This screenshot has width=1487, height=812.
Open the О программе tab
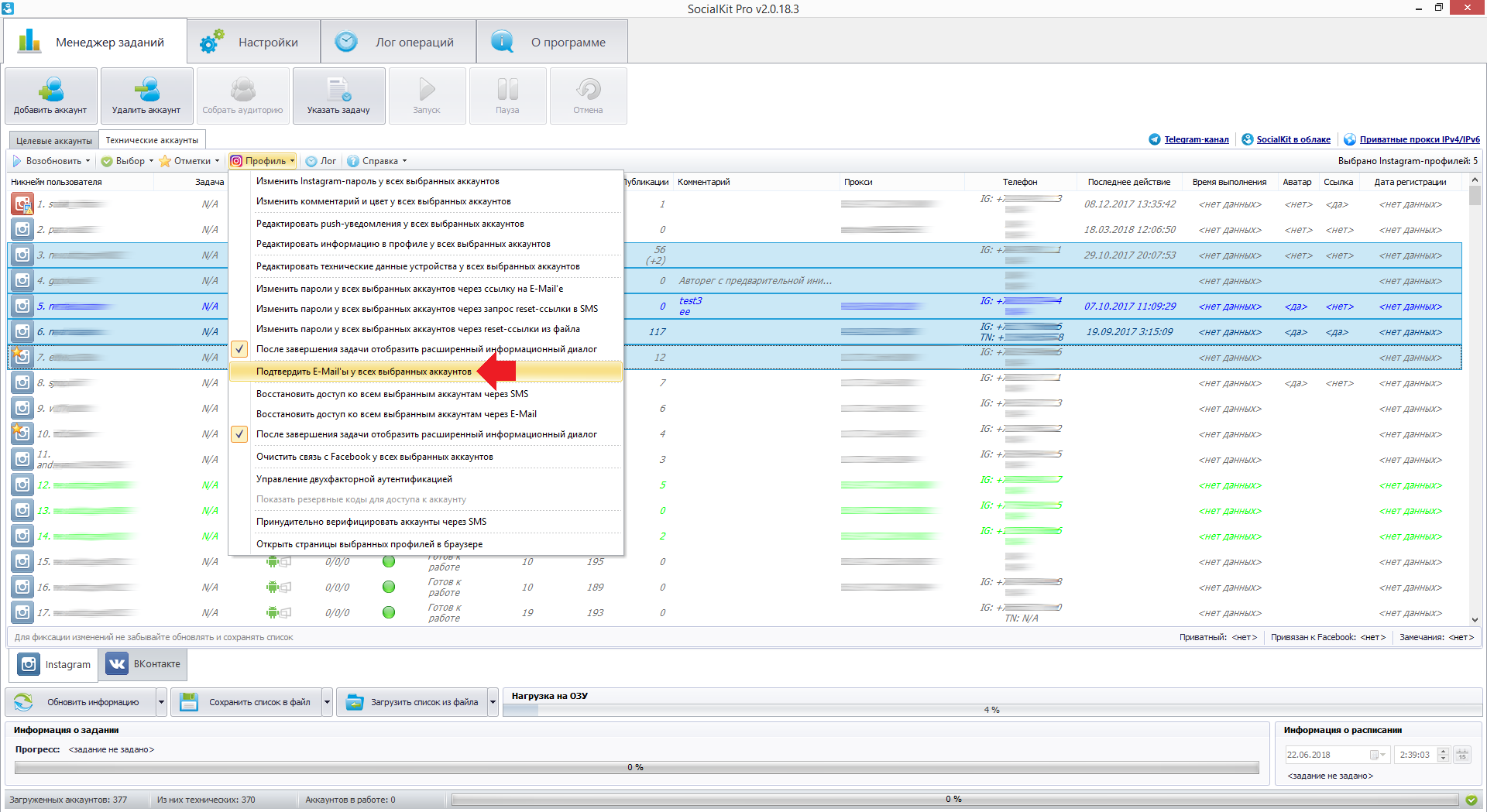click(x=551, y=42)
